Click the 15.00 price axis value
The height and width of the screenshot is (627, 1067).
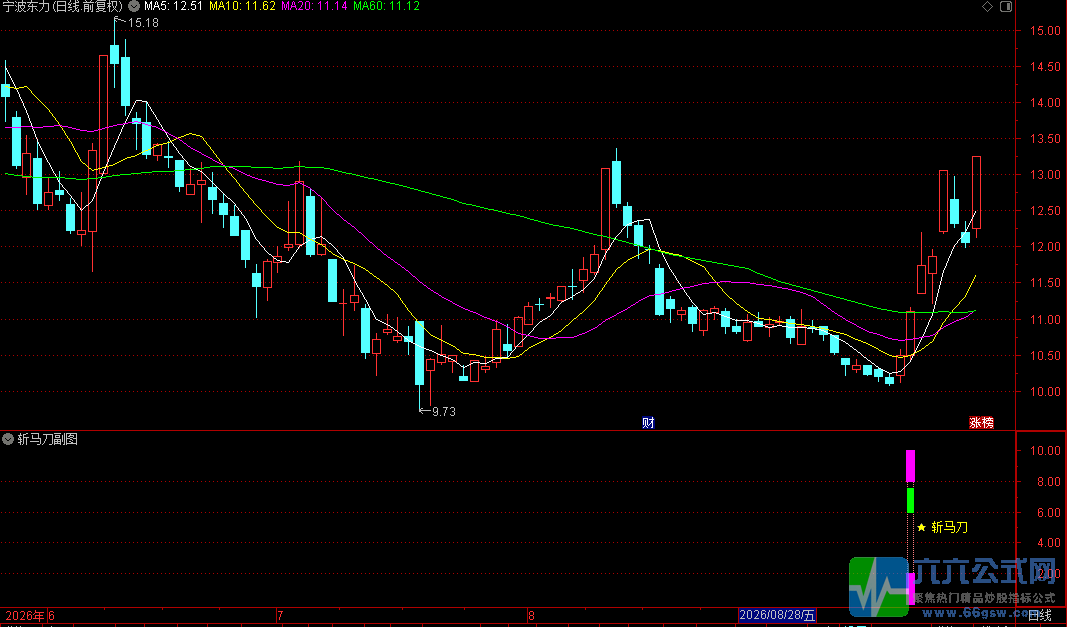click(1045, 31)
